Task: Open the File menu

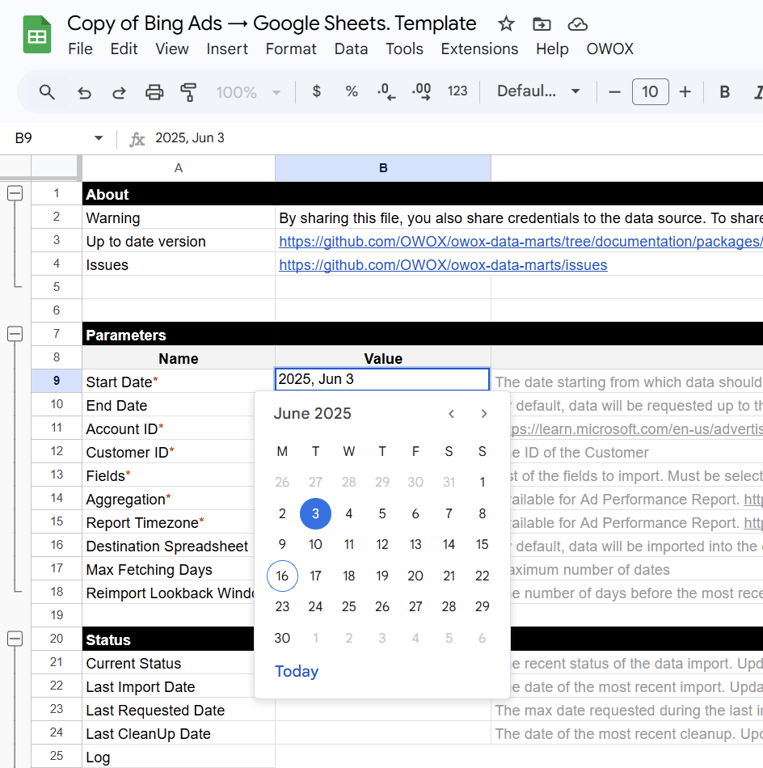Action: pyautogui.click(x=80, y=49)
